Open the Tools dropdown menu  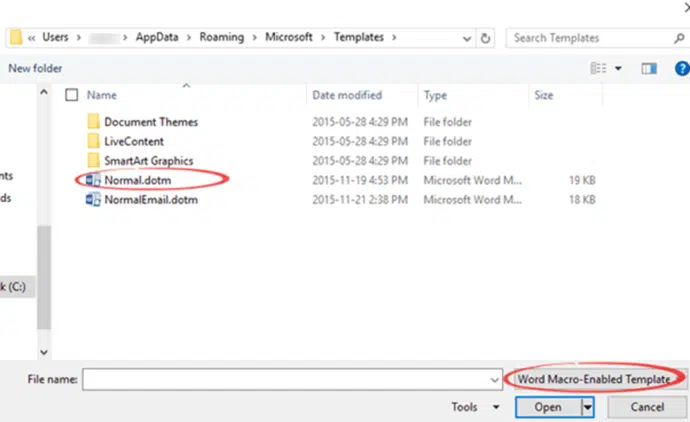(475, 407)
